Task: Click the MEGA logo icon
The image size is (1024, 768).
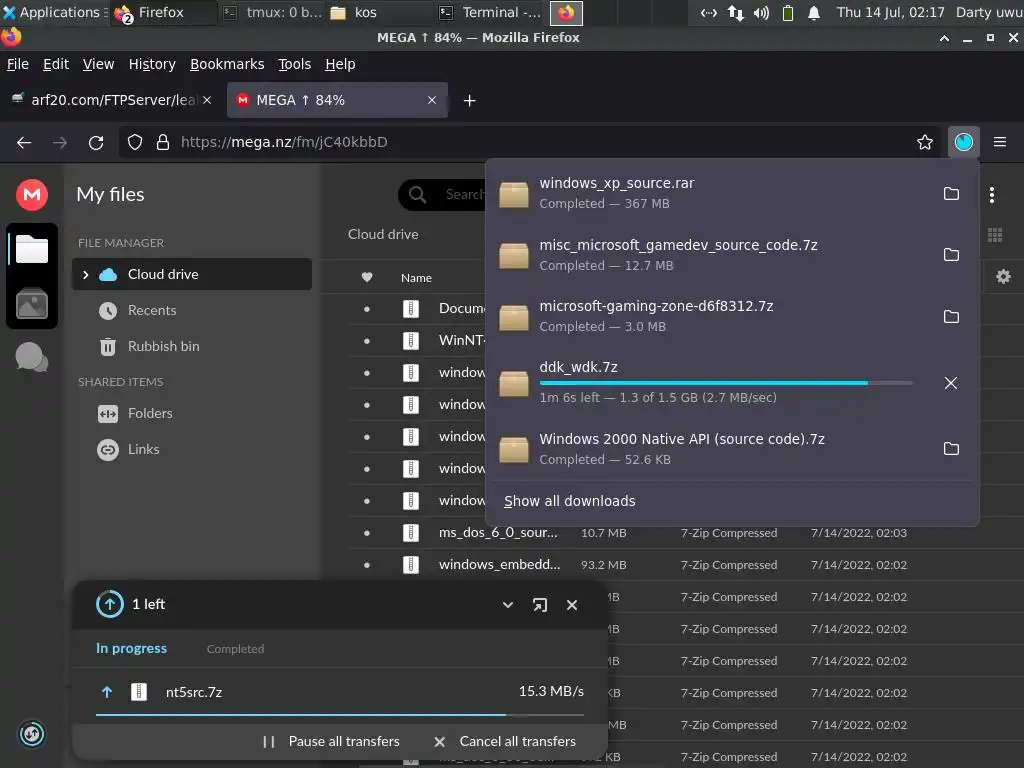Action: pos(31,195)
